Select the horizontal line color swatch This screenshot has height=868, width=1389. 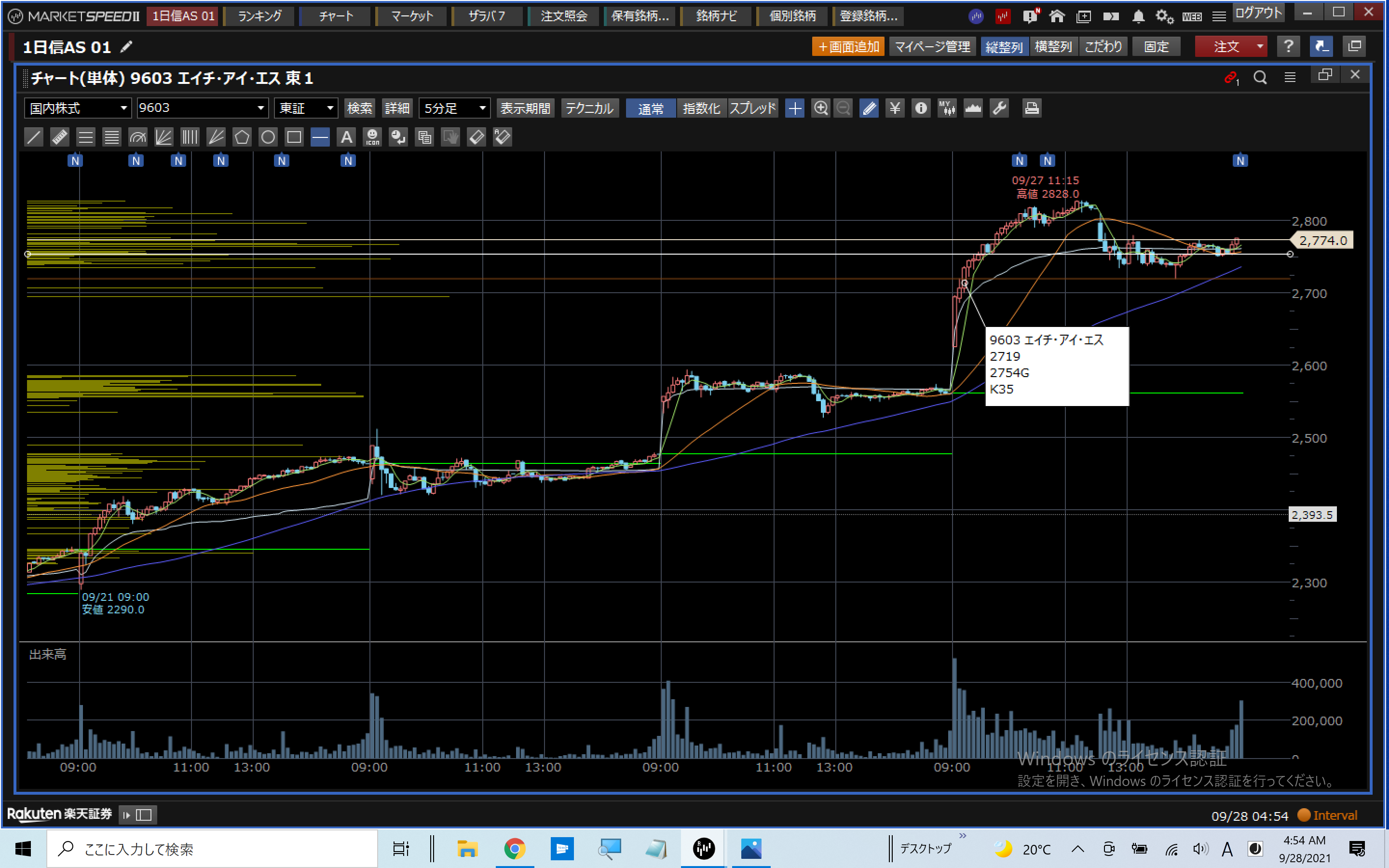click(x=320, y=137)
